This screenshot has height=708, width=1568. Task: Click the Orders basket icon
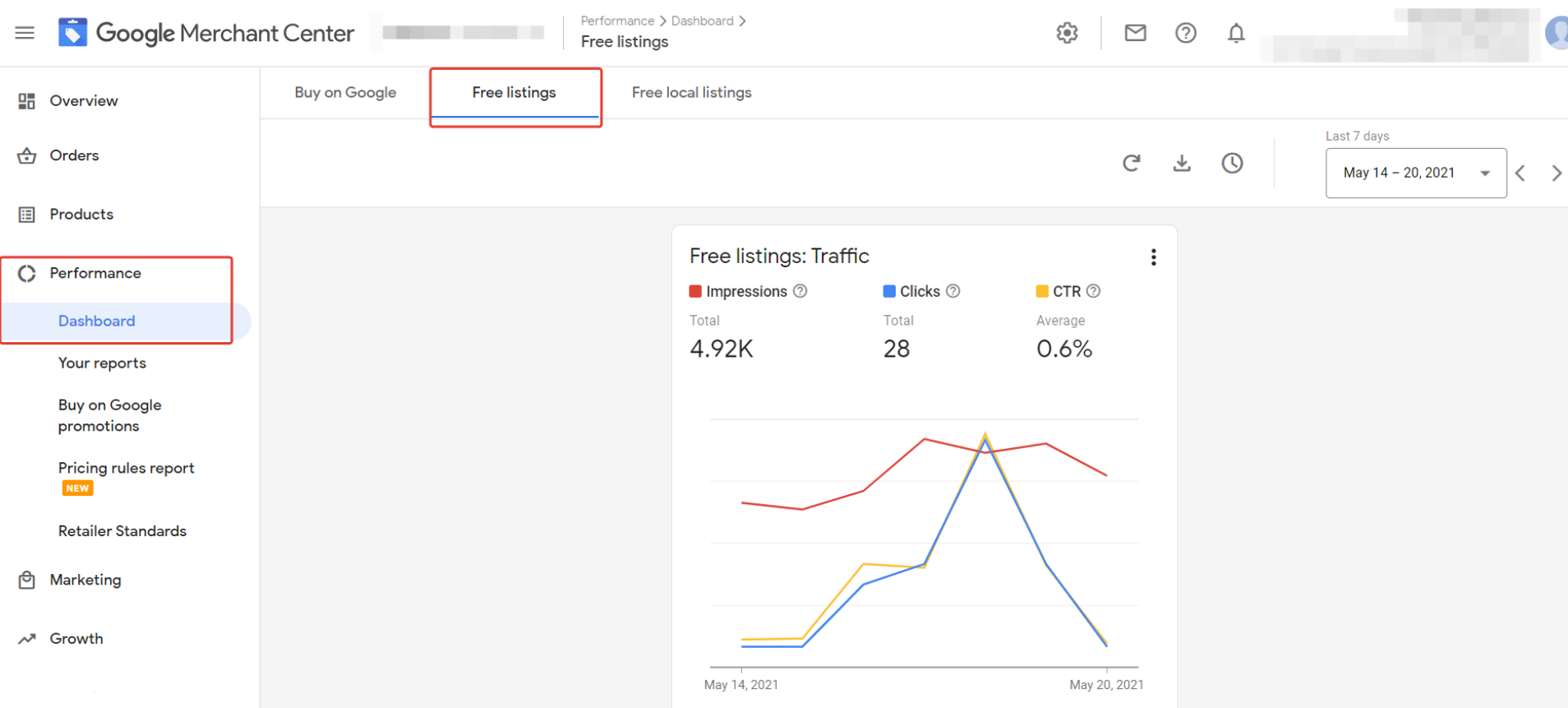27,155
